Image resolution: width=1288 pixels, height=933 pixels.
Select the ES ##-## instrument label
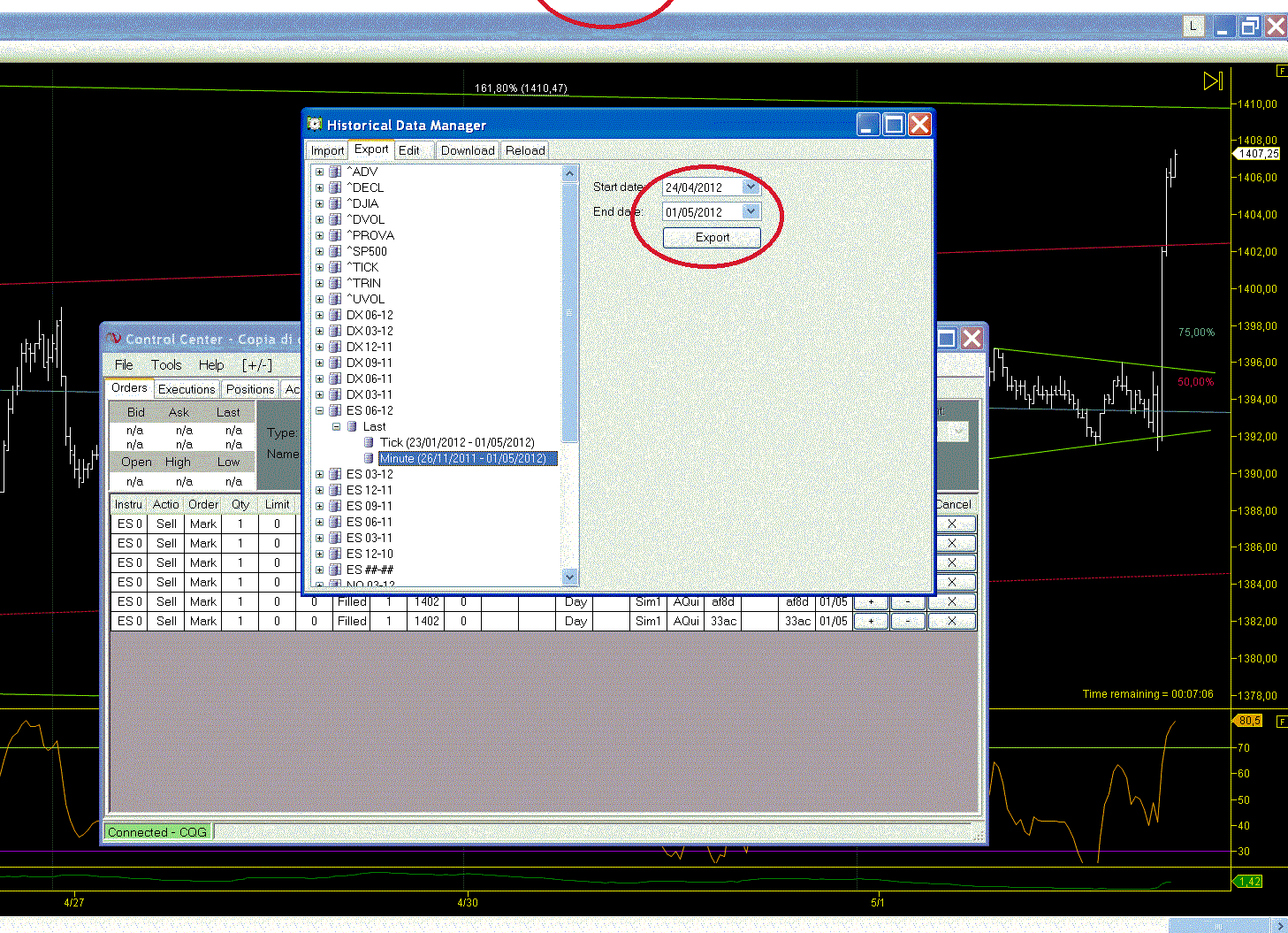(370, 570)
